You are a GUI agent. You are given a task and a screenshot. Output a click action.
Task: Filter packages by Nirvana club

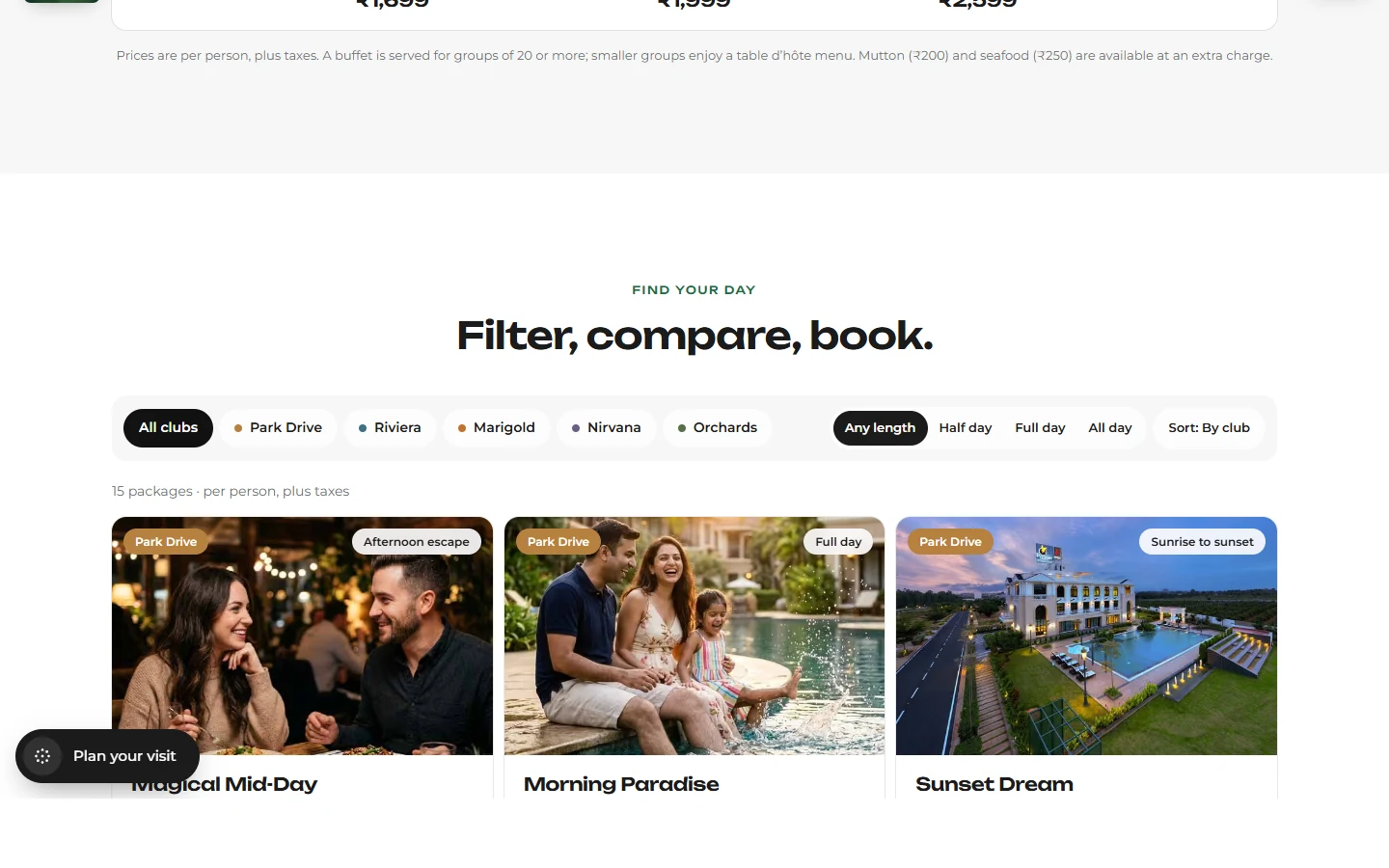tap(606, 427)
